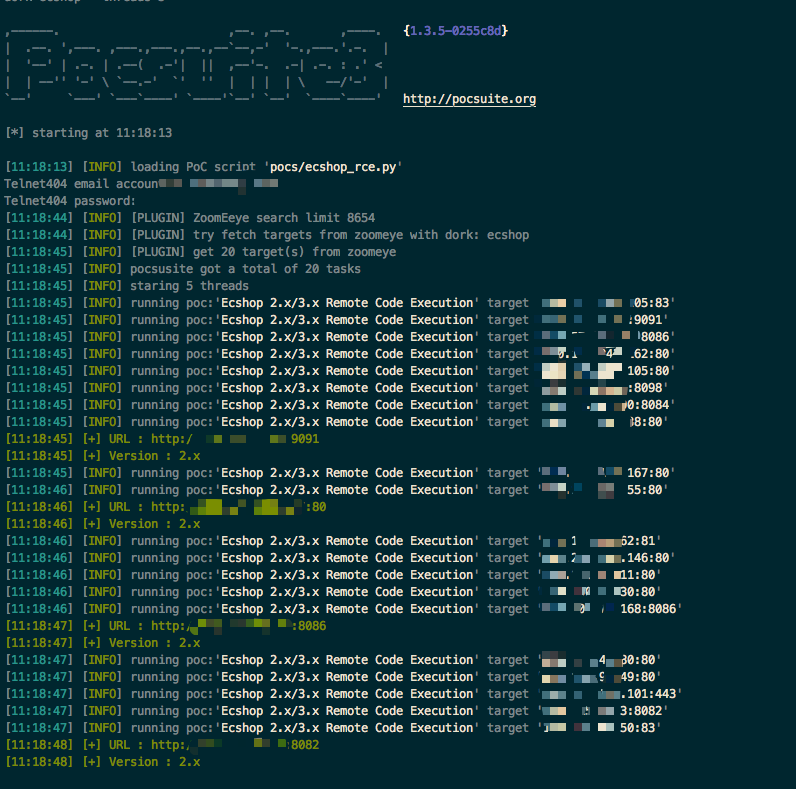The image size is (796, 789).
Task: Click the Version 2.x line at 11:18:48
Action: click(x=103, y=762)
